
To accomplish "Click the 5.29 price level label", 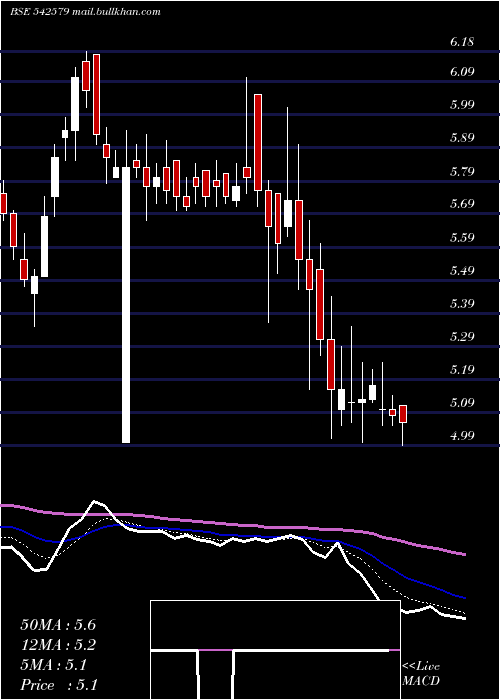I will [462, 337].
